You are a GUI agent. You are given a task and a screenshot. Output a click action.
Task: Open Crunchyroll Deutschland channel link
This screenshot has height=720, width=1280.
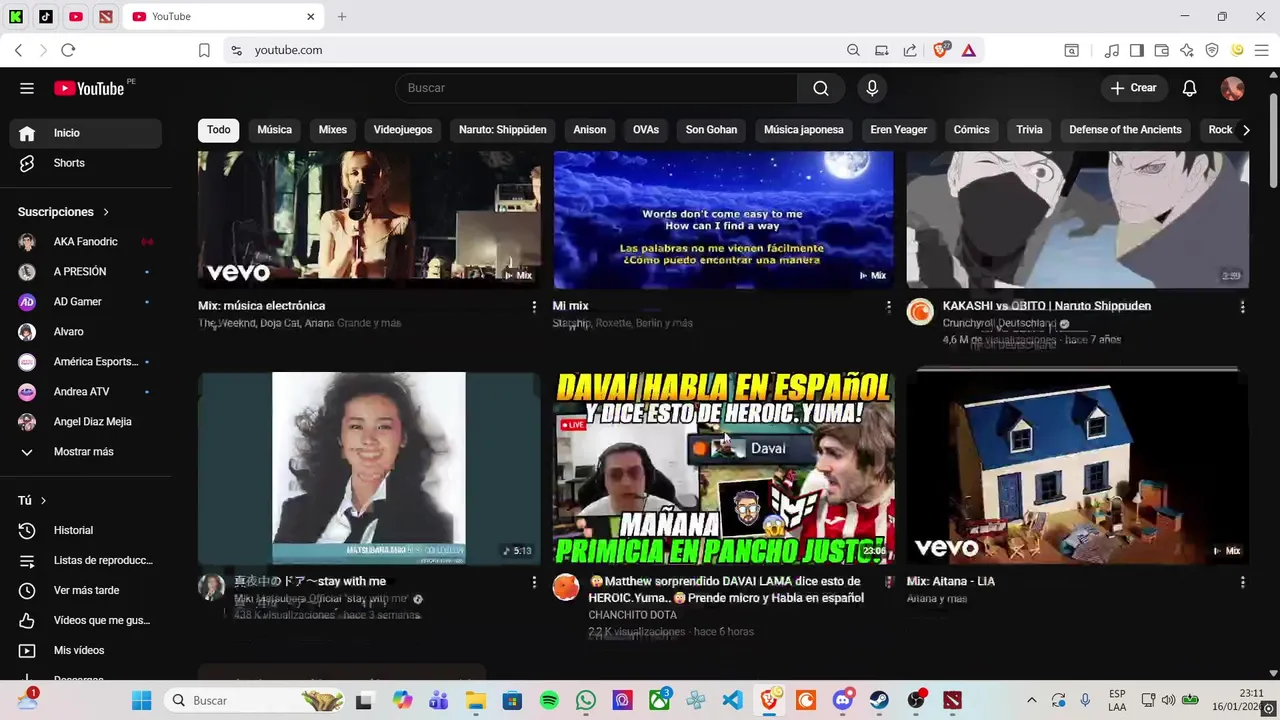(x=1000, y=323)
